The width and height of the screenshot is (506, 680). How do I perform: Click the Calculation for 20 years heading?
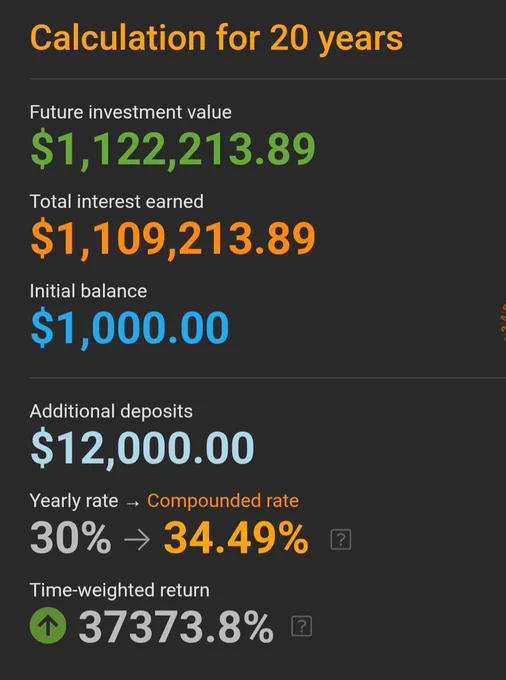pos(216,39)
